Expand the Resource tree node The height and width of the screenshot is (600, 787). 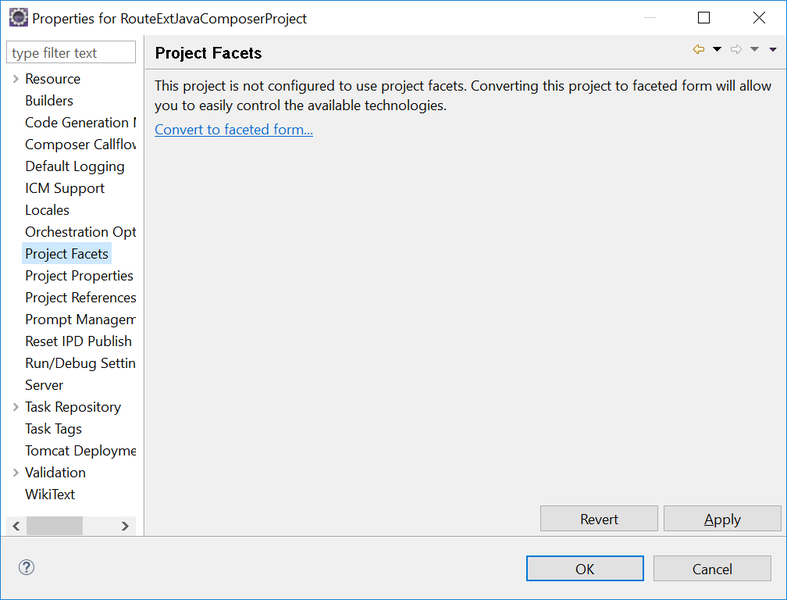[16, 79]
